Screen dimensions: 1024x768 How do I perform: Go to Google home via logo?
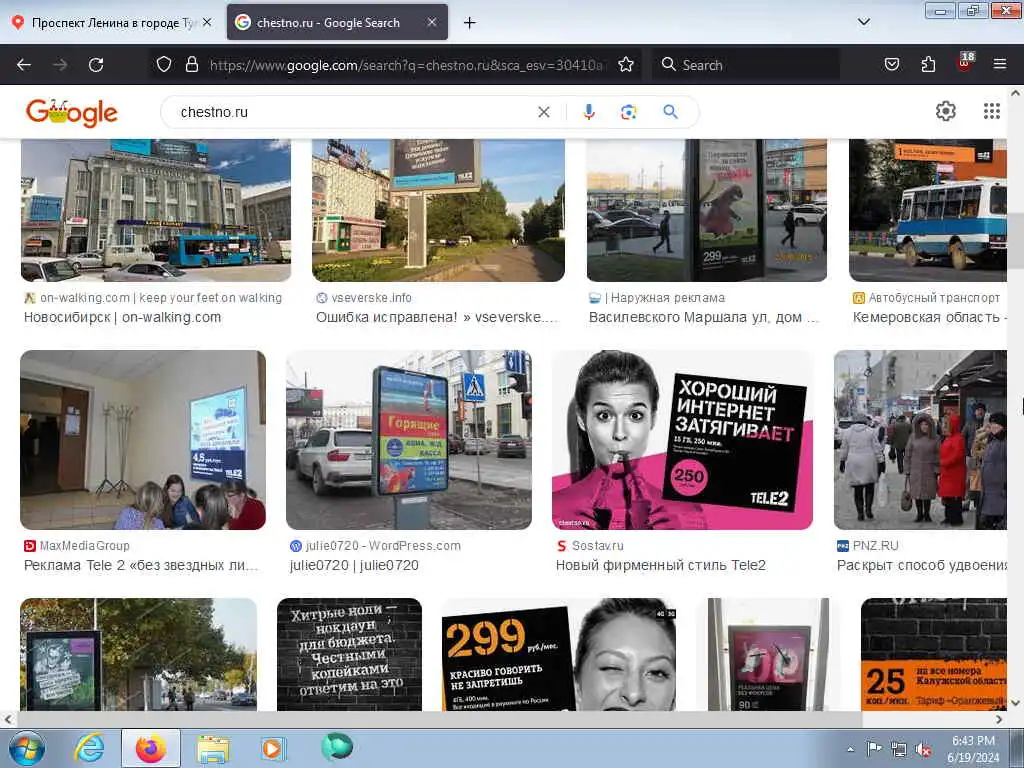click(72, 112)
